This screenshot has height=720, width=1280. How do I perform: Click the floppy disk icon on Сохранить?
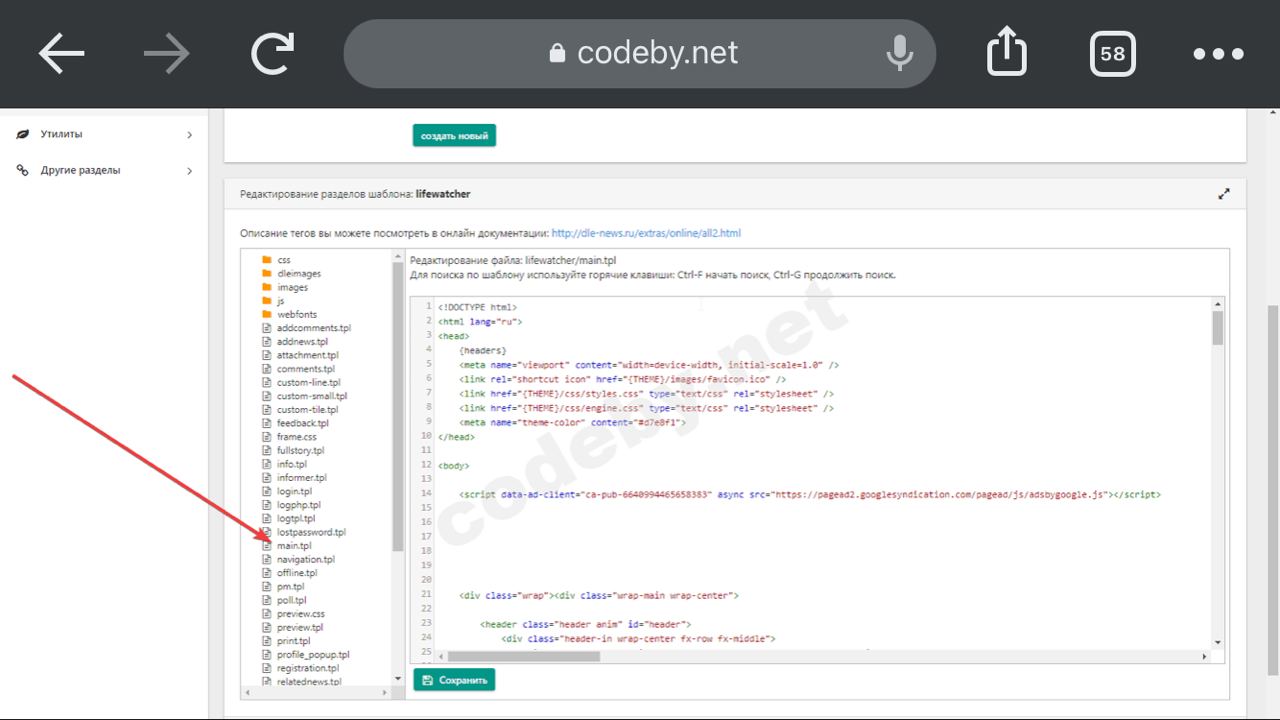pos(428,680)
